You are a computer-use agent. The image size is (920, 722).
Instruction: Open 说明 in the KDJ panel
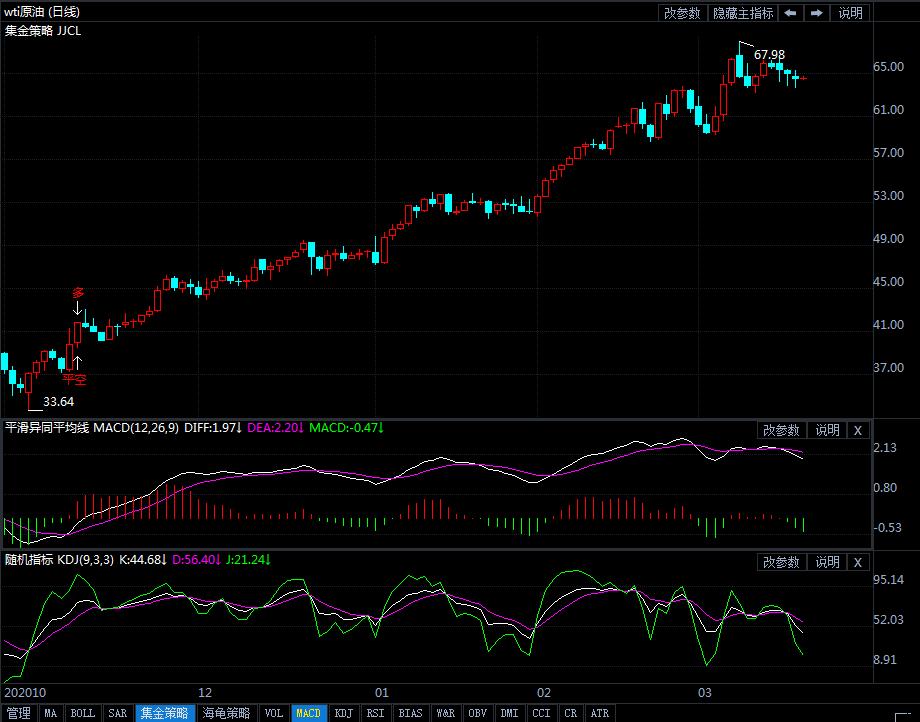[x=827, y=562]
